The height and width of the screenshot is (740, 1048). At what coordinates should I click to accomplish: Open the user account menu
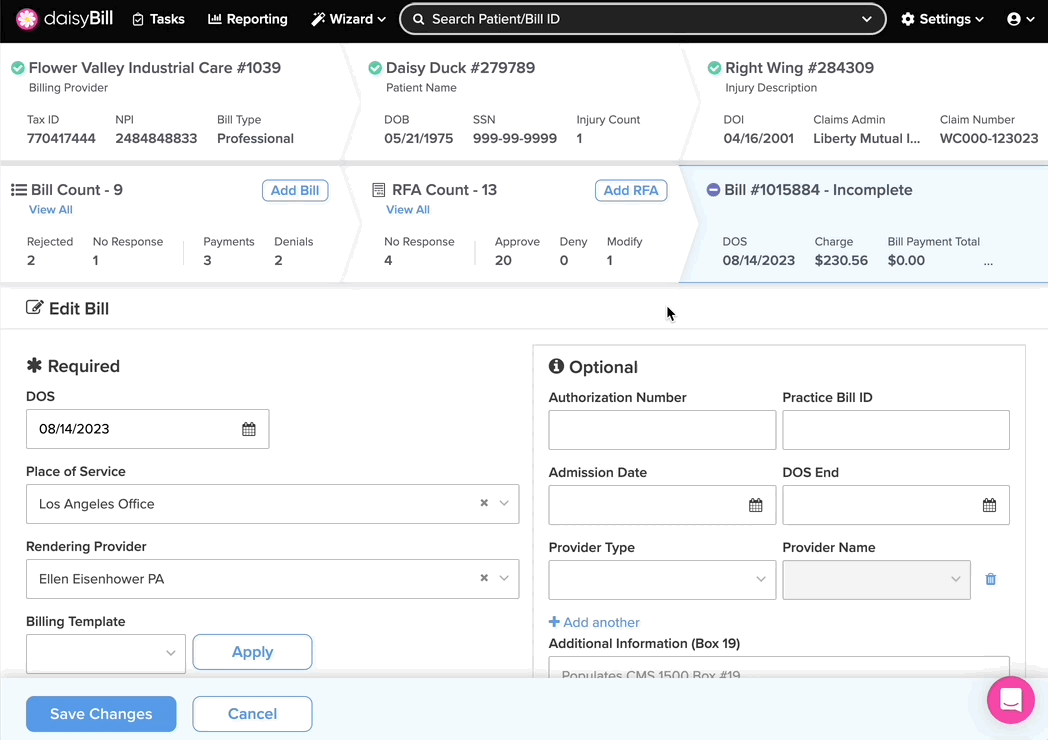(1020, 19)
